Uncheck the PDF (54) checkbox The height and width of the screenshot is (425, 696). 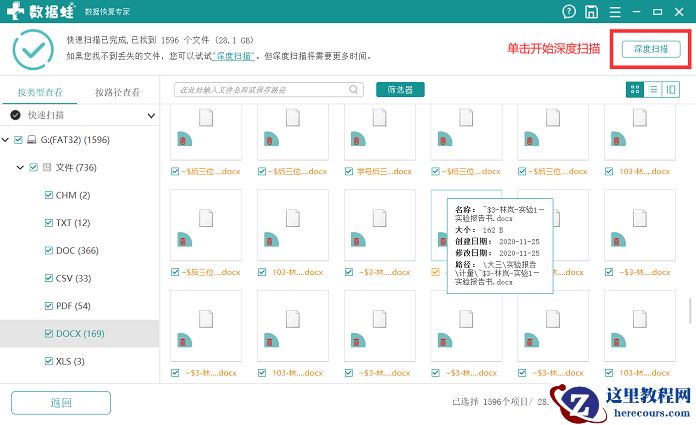(49, 306)
